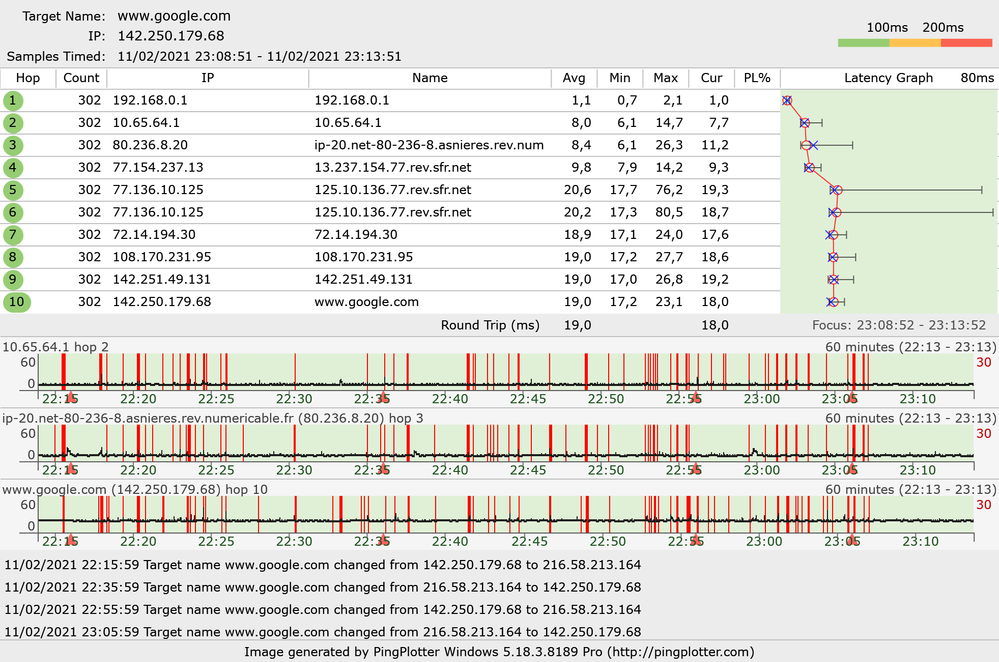
Task: Click the Latency Graph column header
Action: [x=888, y=78]
